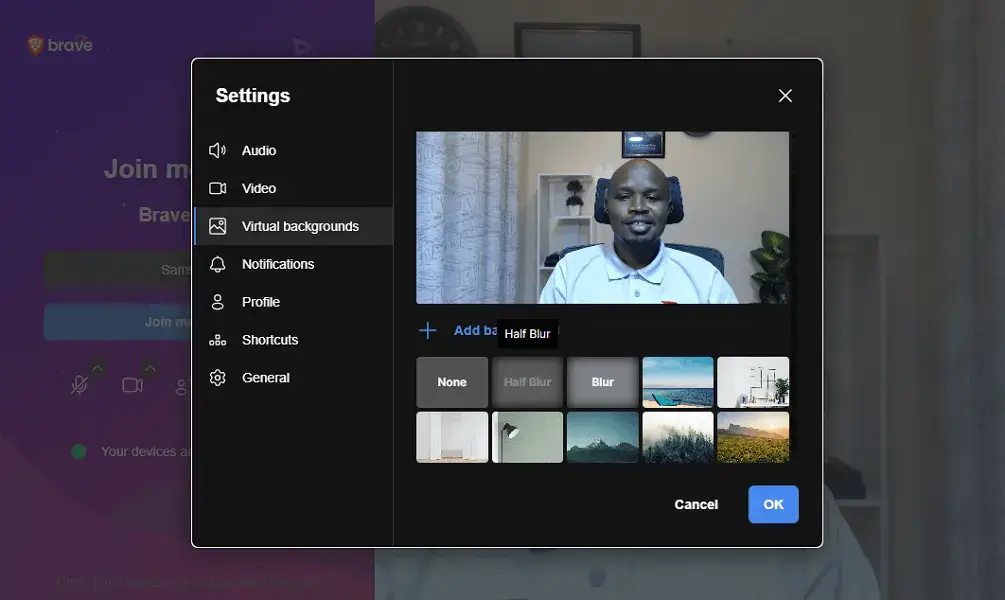The height and width of the screenshot is (600, 1005).
Task: Open the Video settings tab
Action: [x=259, y=189]
